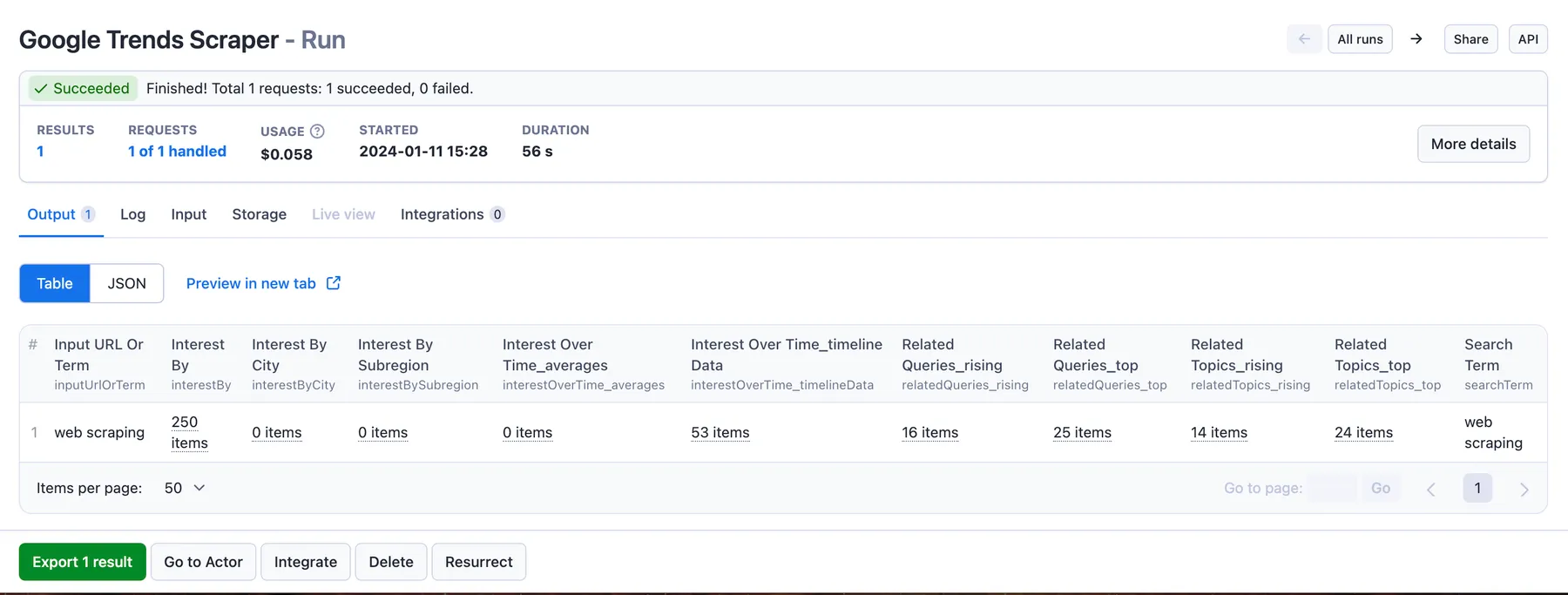1568x595 pixels.
Task: Open the 14 items related topics rising cell
Action: [x=1219, y=432]
